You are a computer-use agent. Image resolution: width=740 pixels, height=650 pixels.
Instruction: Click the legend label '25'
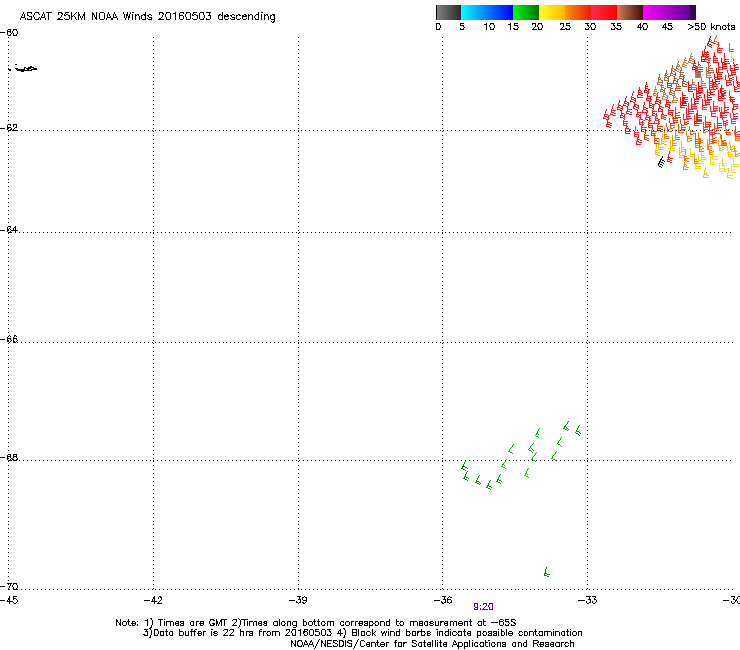[565, 27]
